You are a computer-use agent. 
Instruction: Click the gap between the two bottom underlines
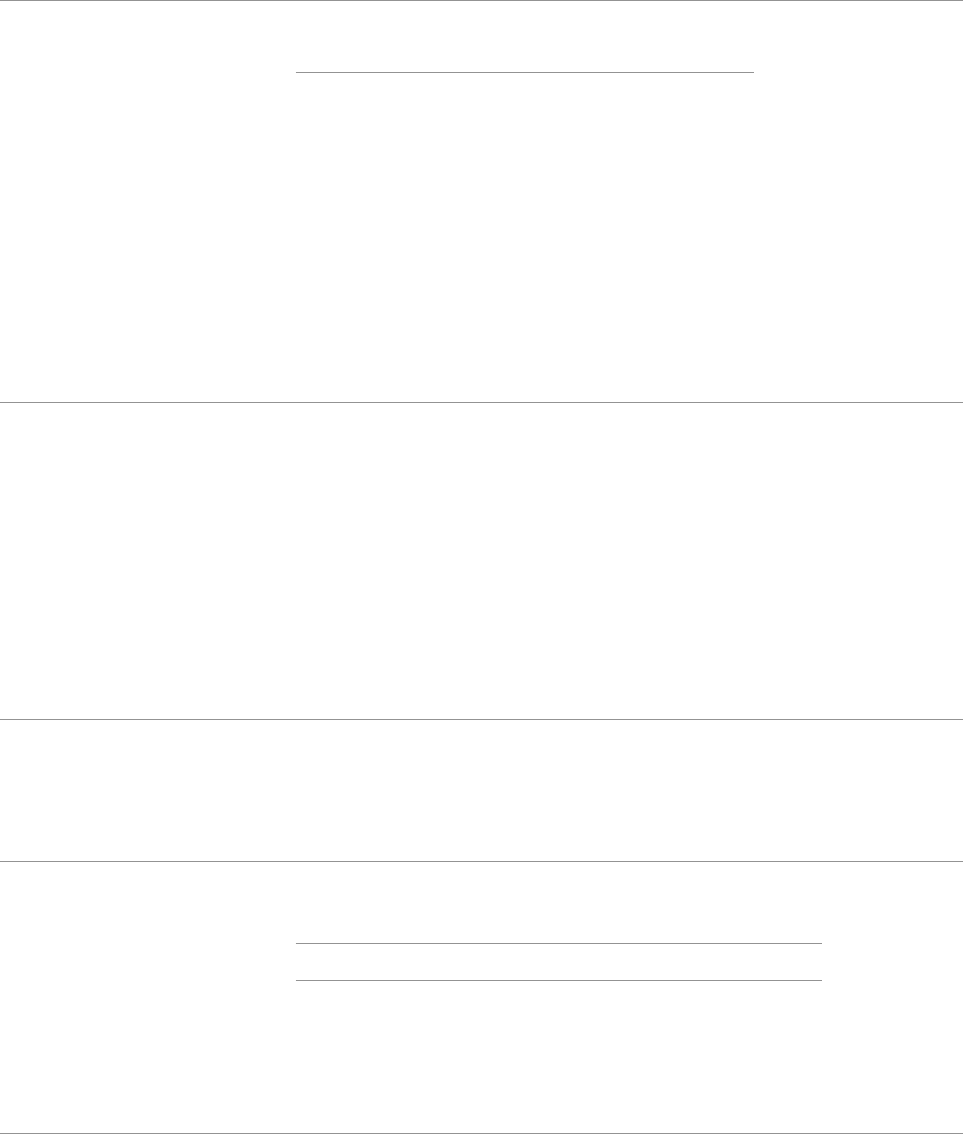(559, 962)
